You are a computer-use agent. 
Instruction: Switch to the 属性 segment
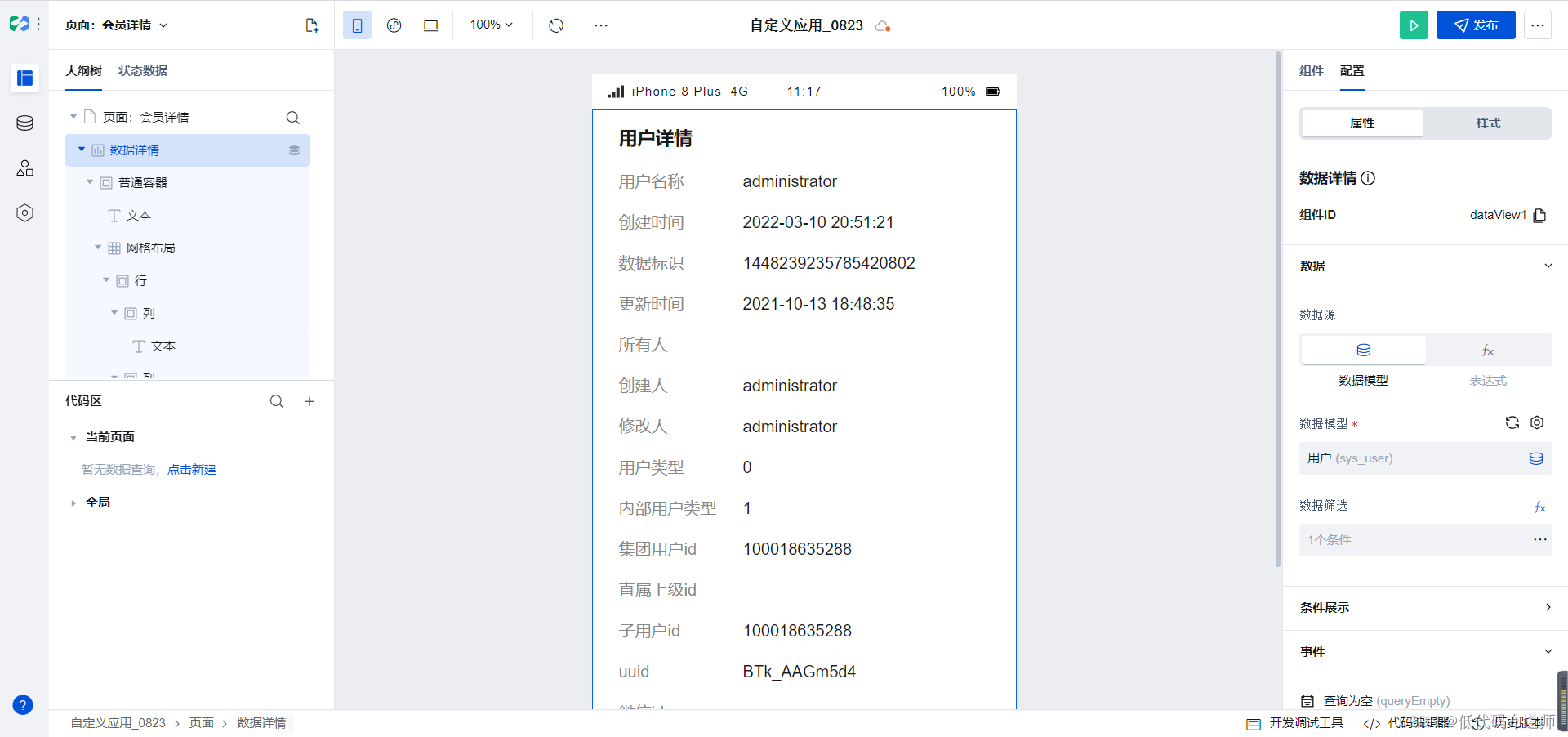tap(1362, 123)
